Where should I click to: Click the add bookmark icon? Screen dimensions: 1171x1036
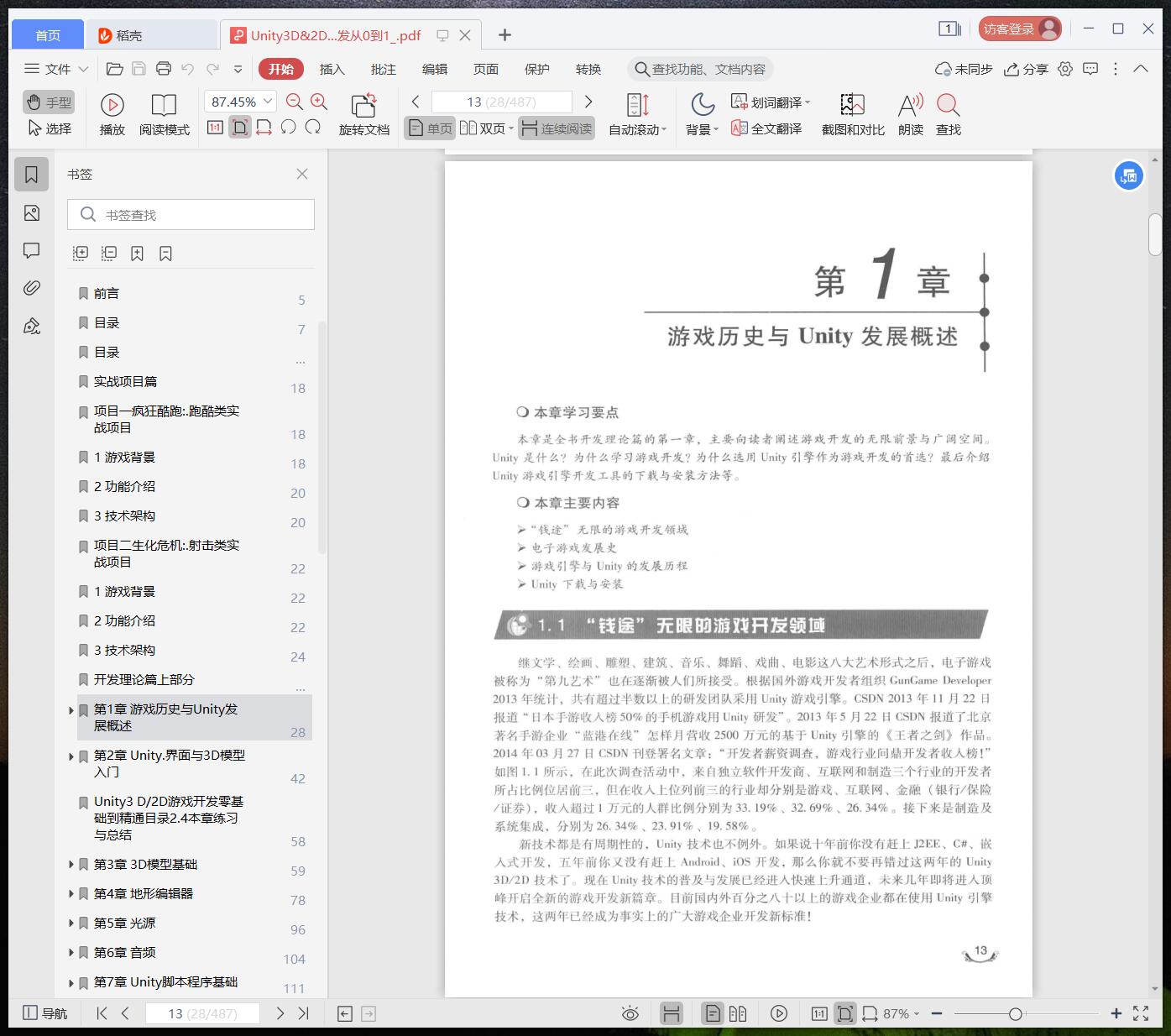click(x=137, y=253)
